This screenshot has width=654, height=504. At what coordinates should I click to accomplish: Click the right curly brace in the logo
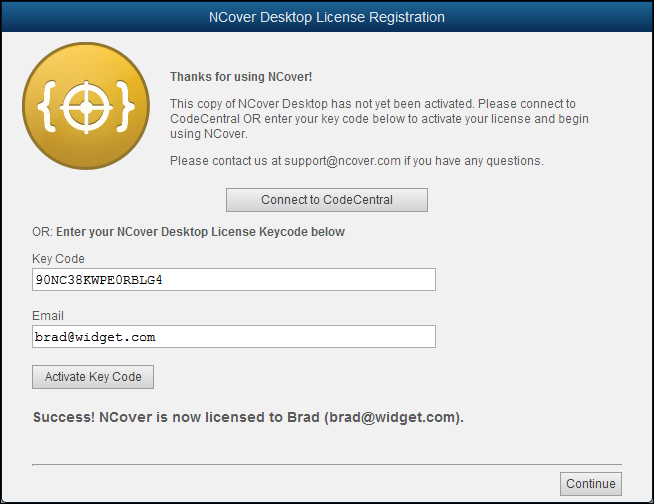[x=125, y=107]
